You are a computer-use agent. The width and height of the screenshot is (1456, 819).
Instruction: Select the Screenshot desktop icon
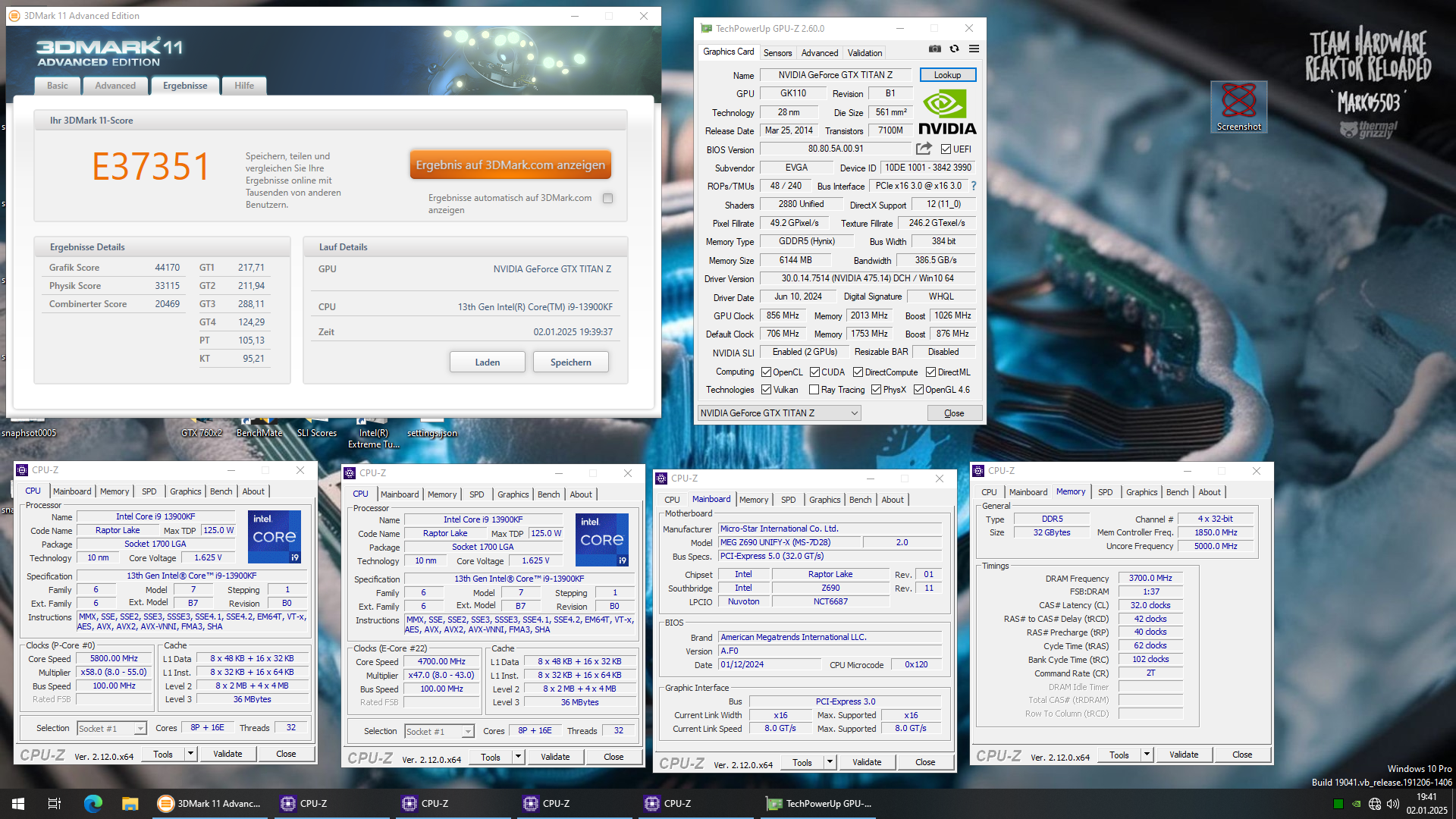point(1238,107)
